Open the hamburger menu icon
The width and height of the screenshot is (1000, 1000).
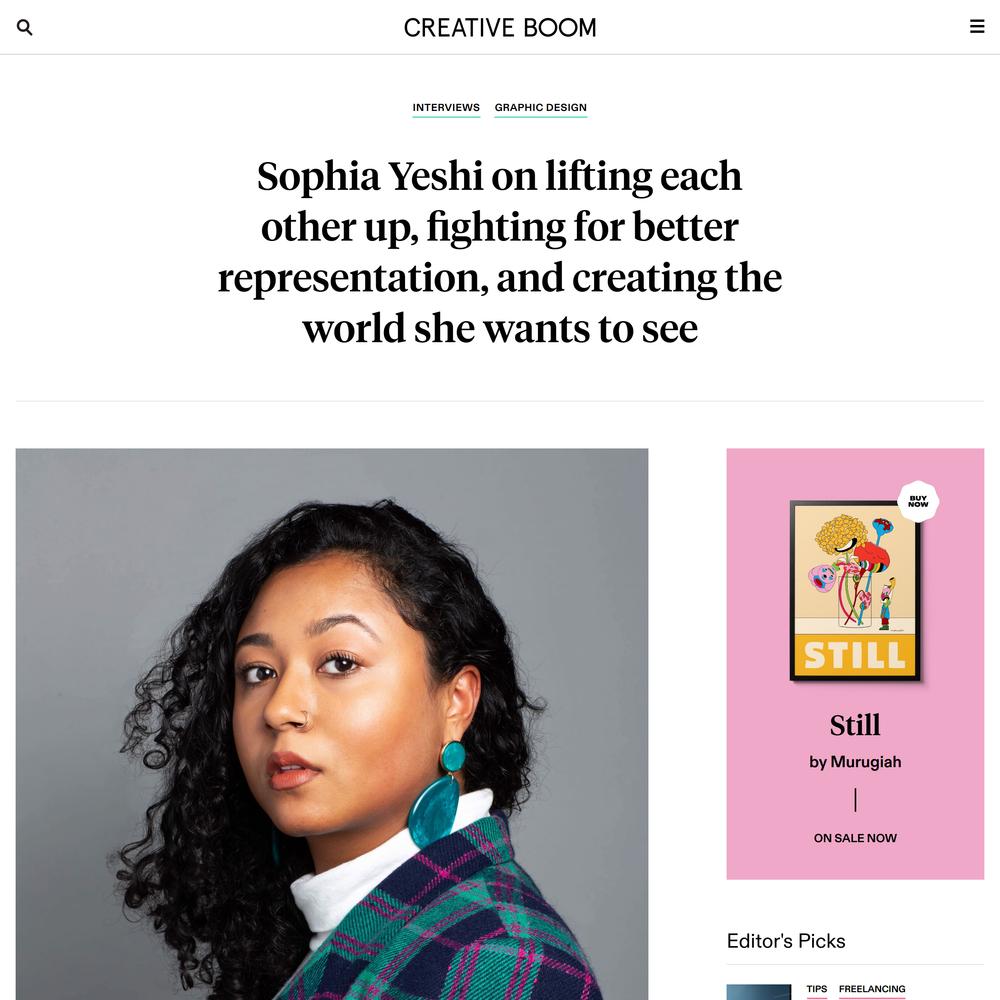coord(976,27)
